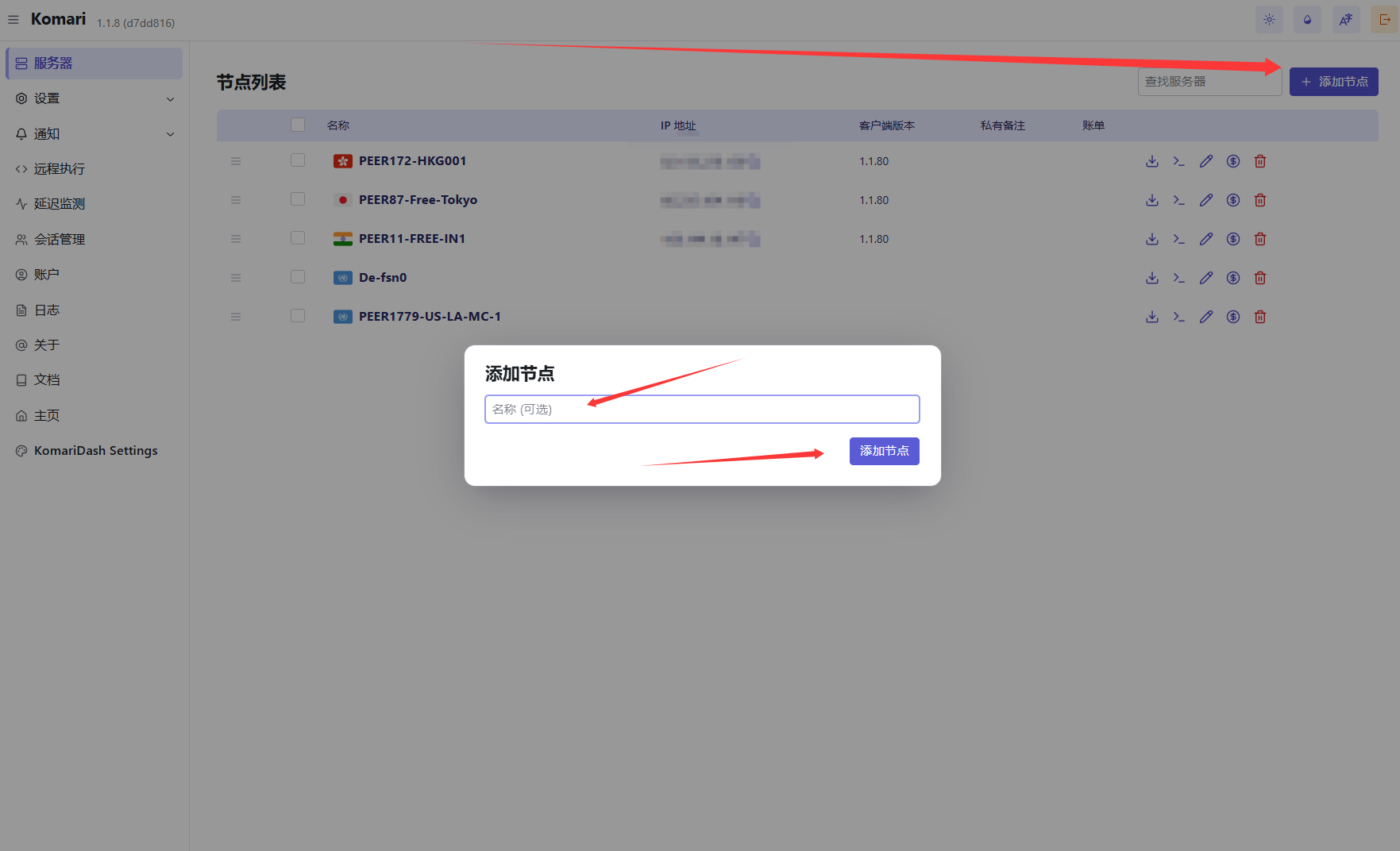
Task: Click the hamburger menu icon beside Komari
Action: click(13, 20)
